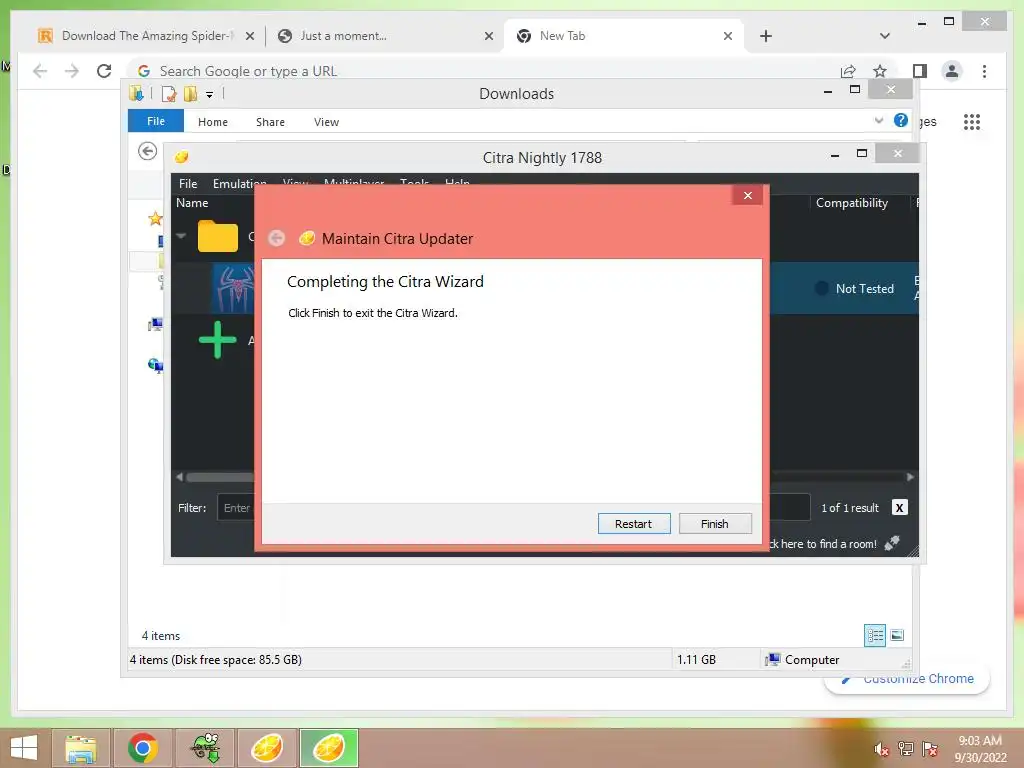
Task: Close the Just a moment tab
Action: click(488, 36)
